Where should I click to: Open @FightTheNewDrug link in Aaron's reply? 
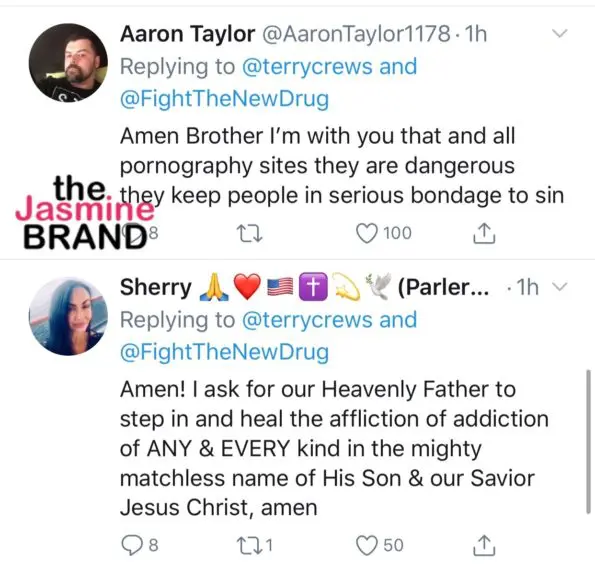pos(224,98)
